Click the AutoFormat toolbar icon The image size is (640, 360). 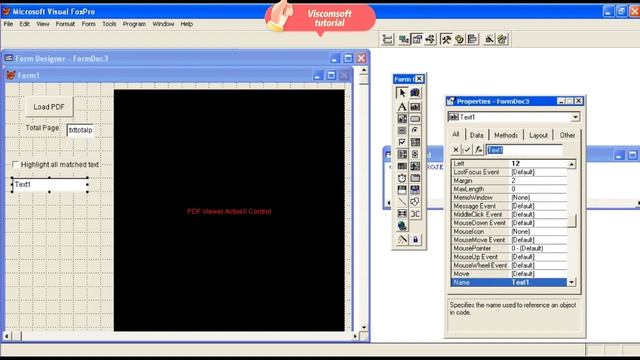[502, 39]
